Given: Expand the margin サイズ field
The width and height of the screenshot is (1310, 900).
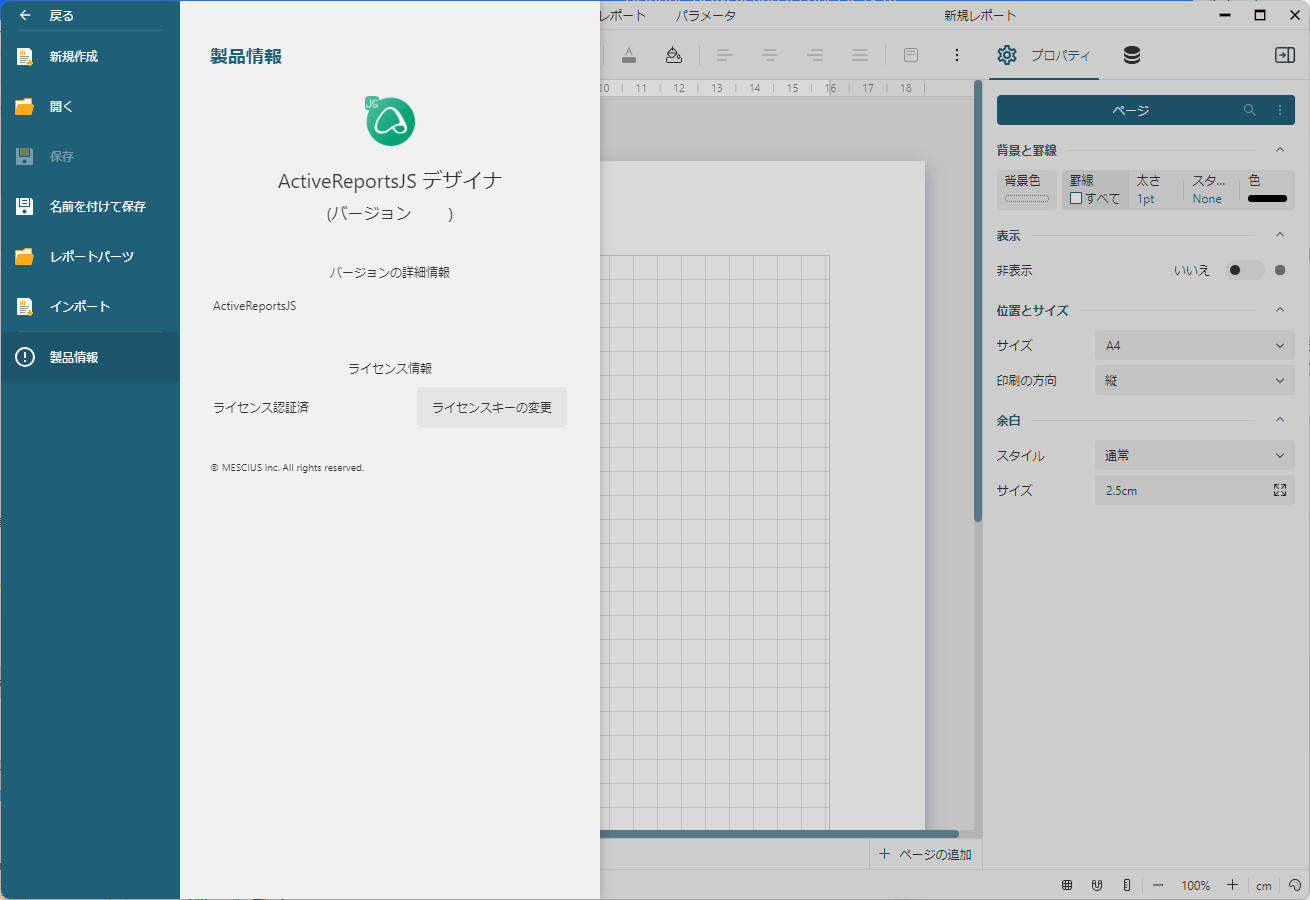Looking at the screenshot, I should pyautogui.click(x=1280, y=490).
